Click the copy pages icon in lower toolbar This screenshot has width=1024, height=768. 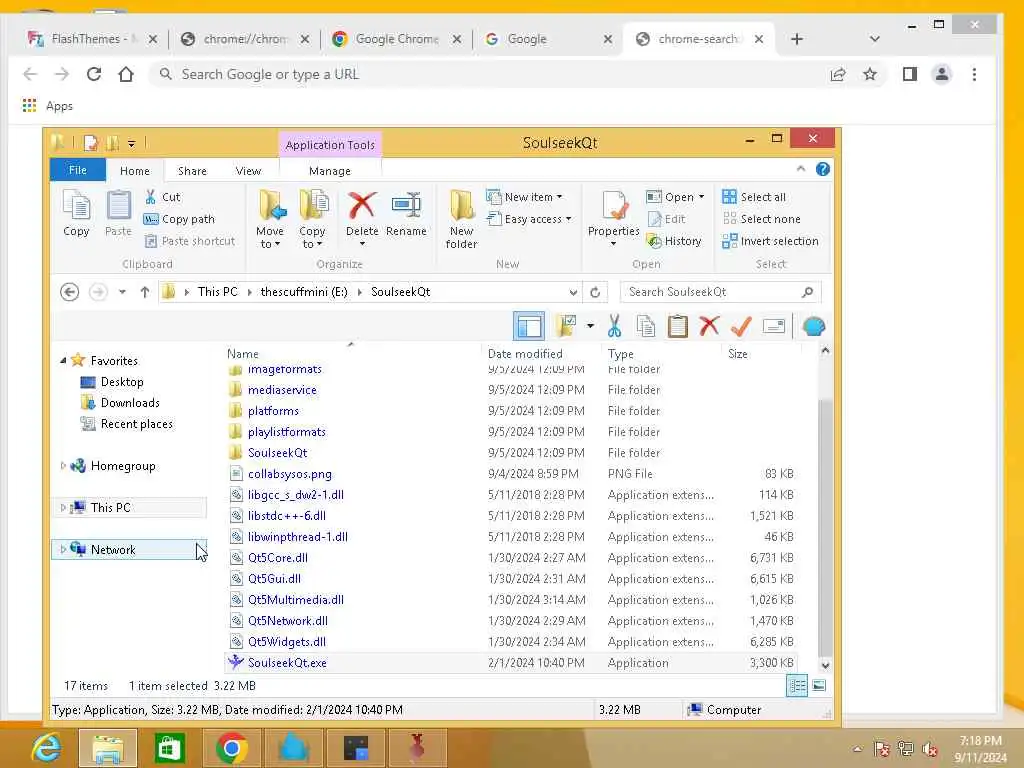pos(646,326)
